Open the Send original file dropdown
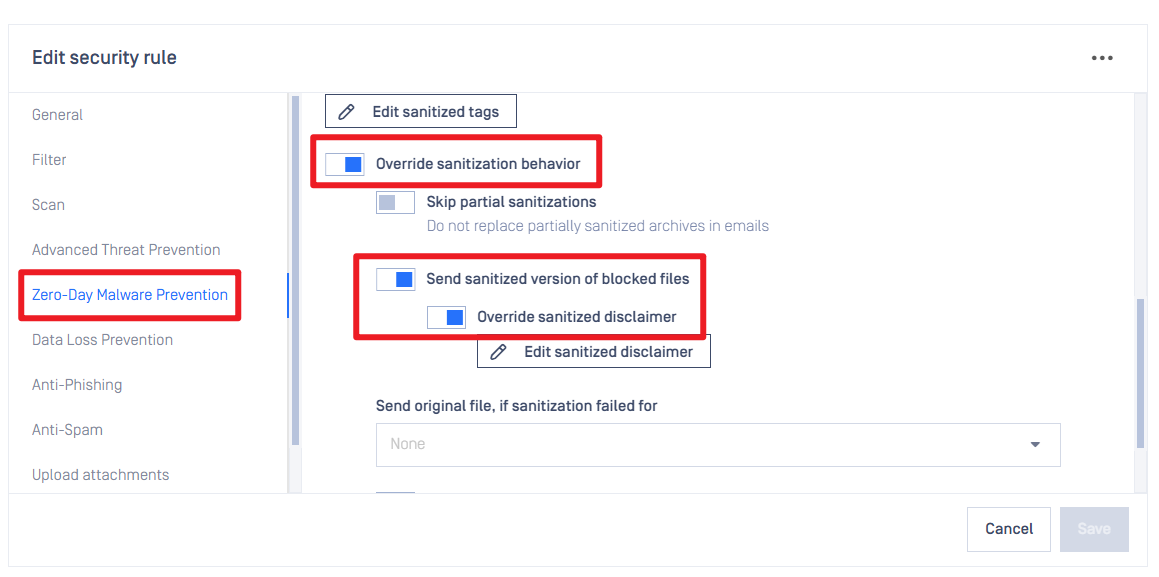The width and height of the screenshot is (1159, 577). [718, 445]
